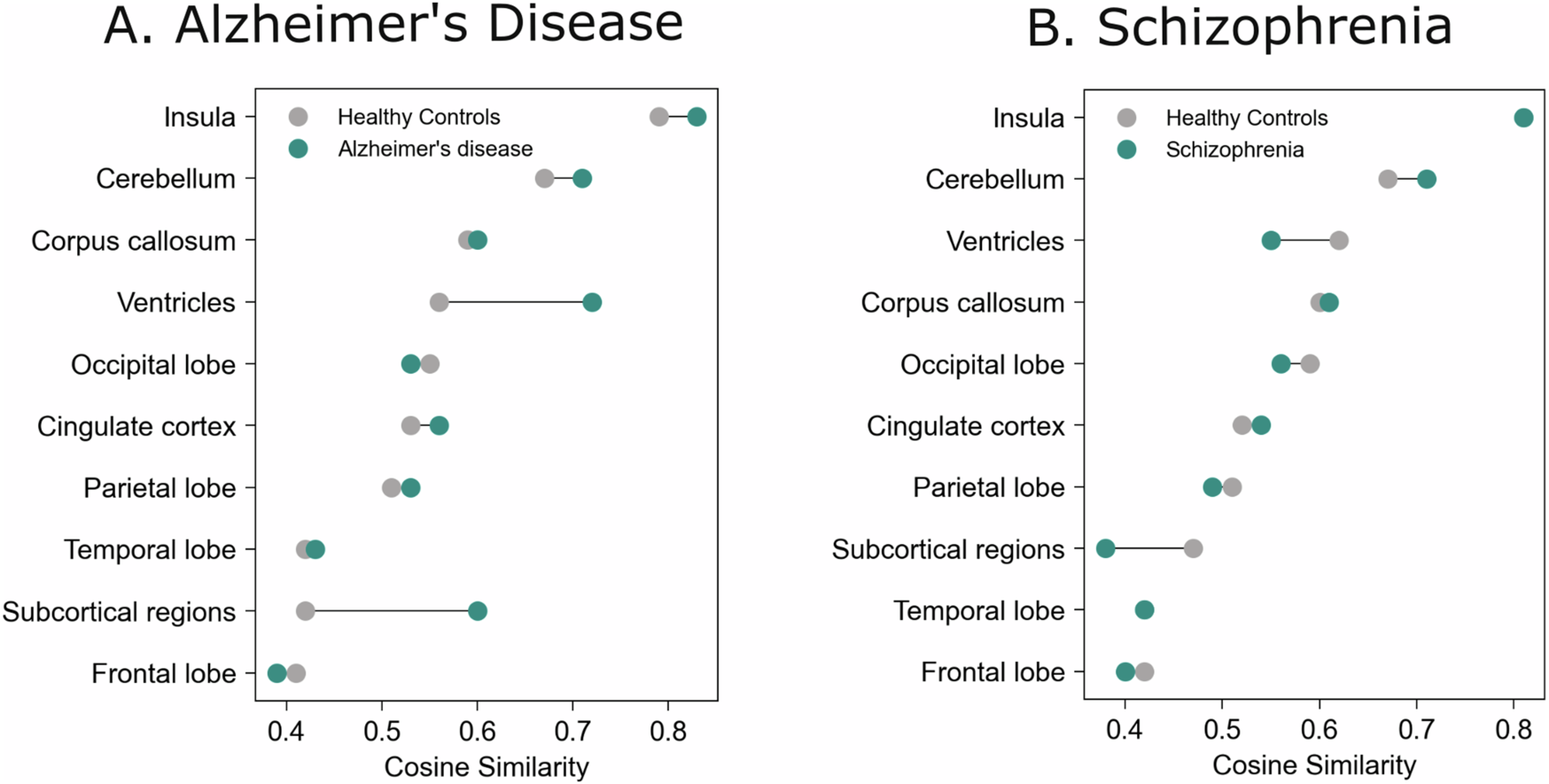Click green Insula dot in Schizophrenia chart
The width and height of the screenshot is (1549, 784).
(x=1523, y=118)
